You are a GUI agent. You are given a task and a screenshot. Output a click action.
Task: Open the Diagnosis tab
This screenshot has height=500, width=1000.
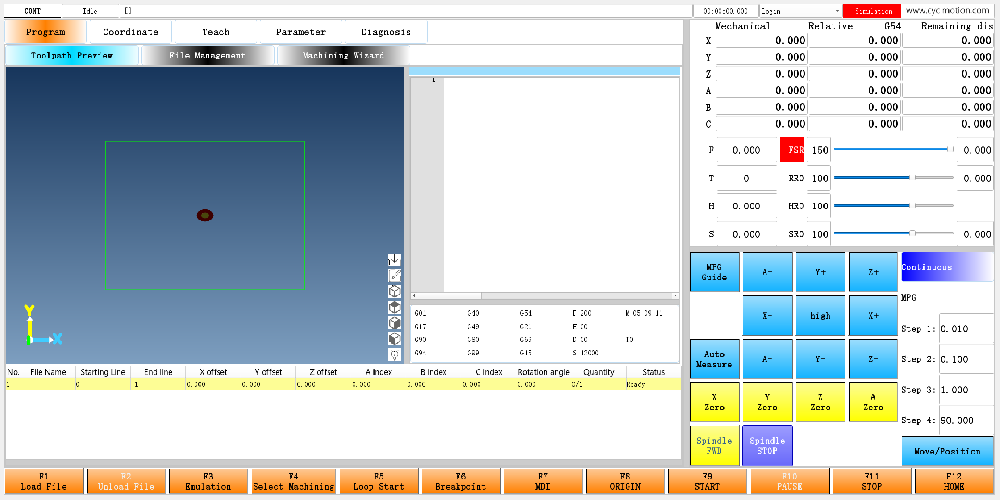(x=385, y=32)
